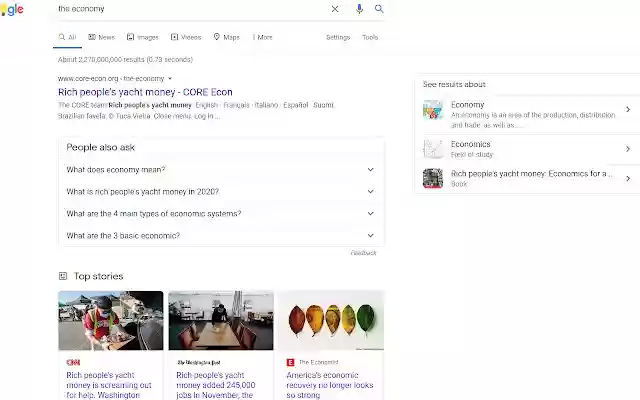Image resolution: width=640 pixels, height=400 pixels.
Task: Switch to the Images tab
Action: pos(142,37)
